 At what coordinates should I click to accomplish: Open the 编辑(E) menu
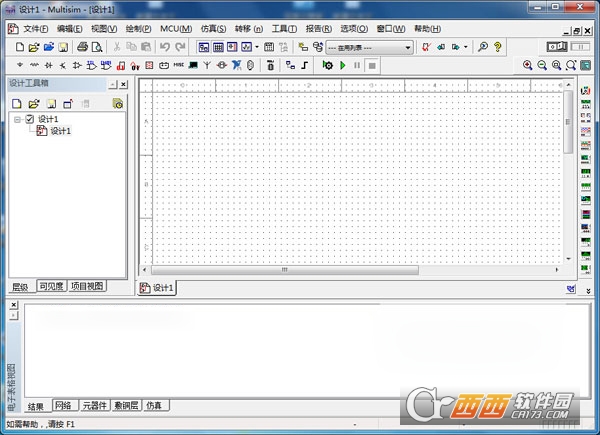point(69,29)
